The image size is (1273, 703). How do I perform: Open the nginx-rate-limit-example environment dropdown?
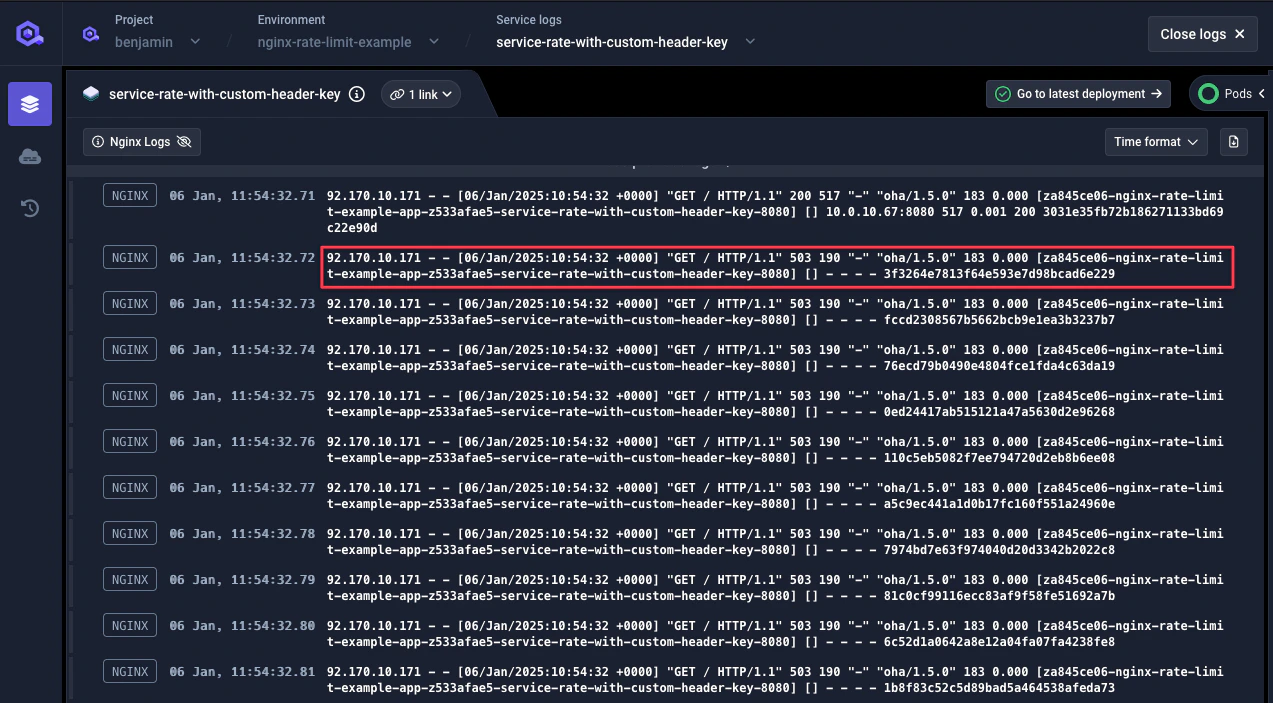(x=432, y=42)
